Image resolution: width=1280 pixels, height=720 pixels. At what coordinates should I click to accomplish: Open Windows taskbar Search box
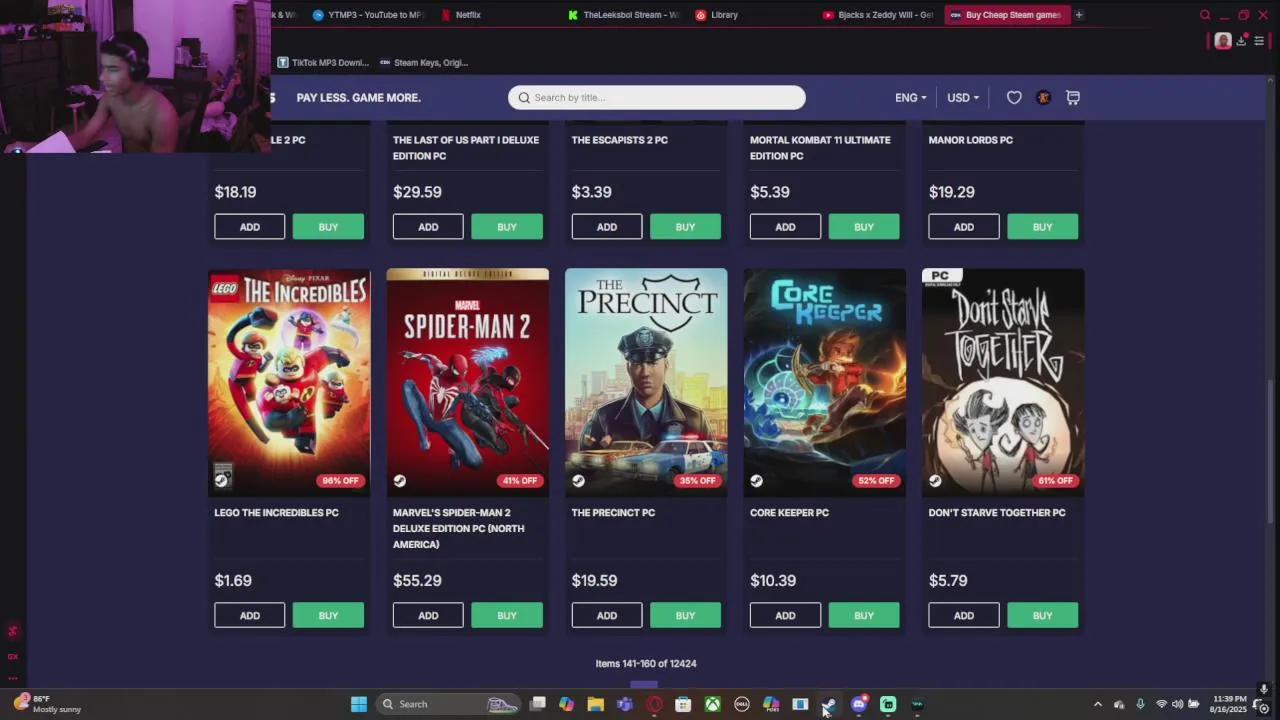[448, 704]
